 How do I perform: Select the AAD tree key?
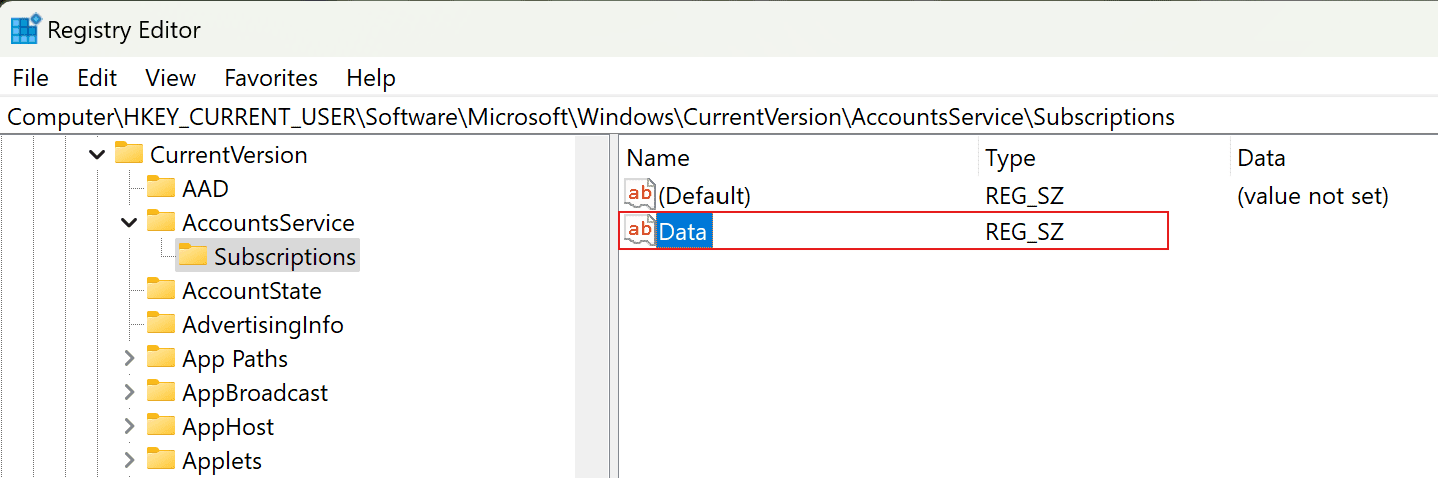coord(205,189)
